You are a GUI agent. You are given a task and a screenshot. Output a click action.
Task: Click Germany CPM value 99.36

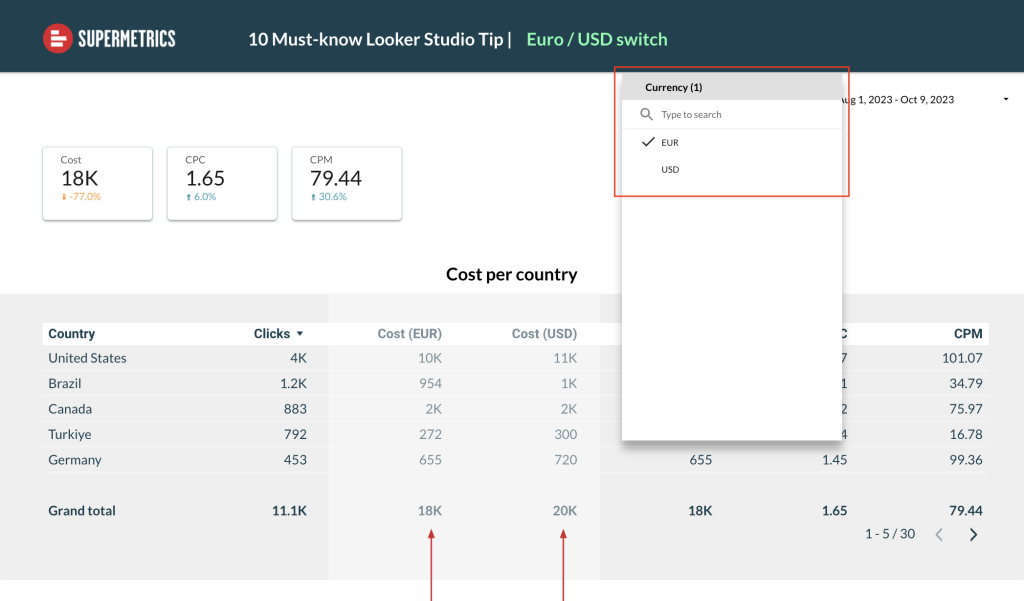click(x=966, y=460)
